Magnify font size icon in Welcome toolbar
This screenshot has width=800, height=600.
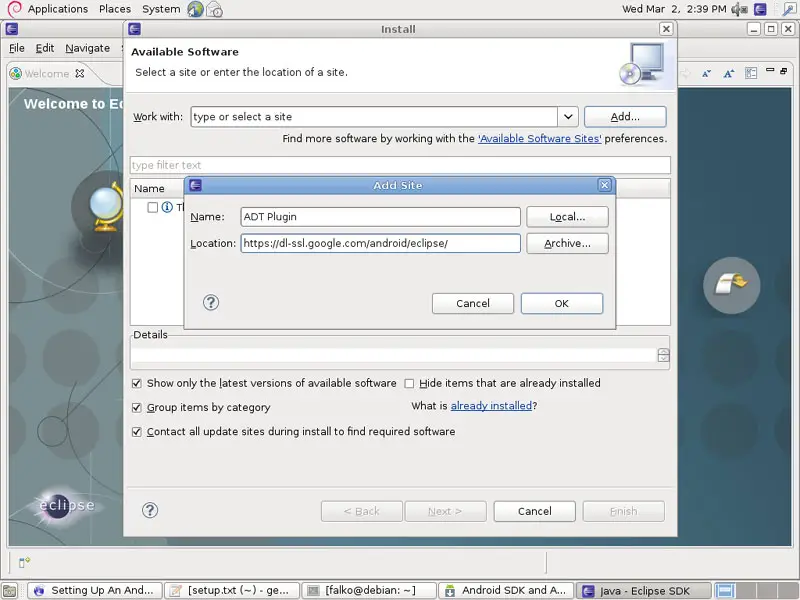pos(729,73)
